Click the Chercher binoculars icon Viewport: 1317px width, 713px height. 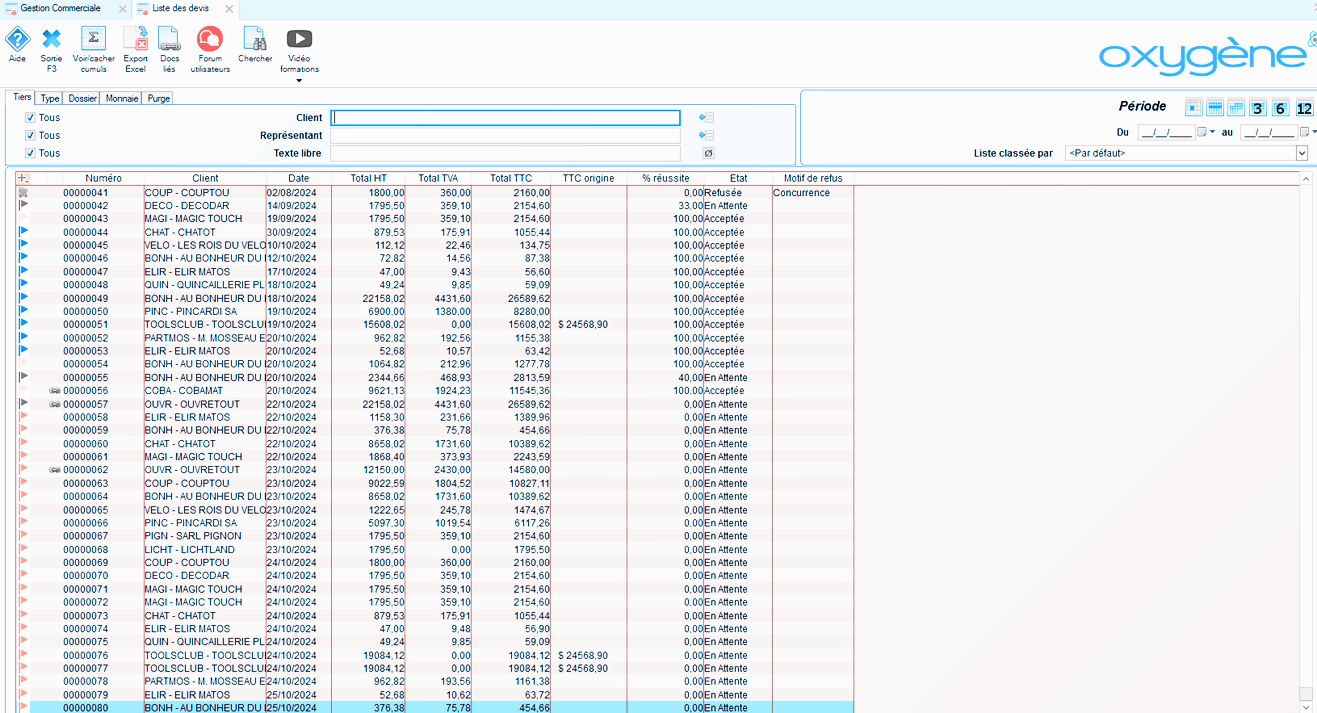pyautogui.click(x=255, y=40)
